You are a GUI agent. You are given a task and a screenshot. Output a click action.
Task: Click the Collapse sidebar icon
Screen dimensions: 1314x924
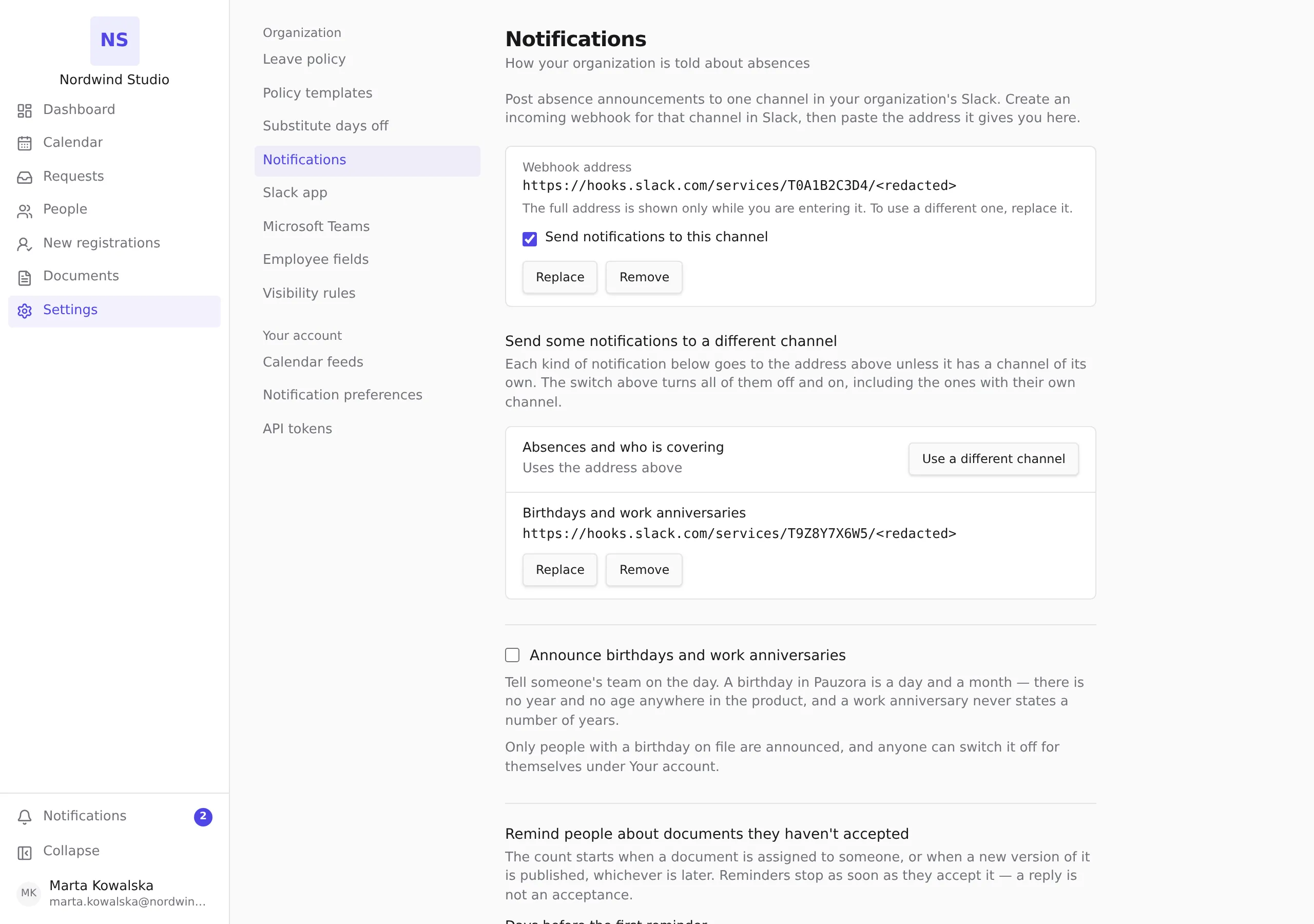25,853
